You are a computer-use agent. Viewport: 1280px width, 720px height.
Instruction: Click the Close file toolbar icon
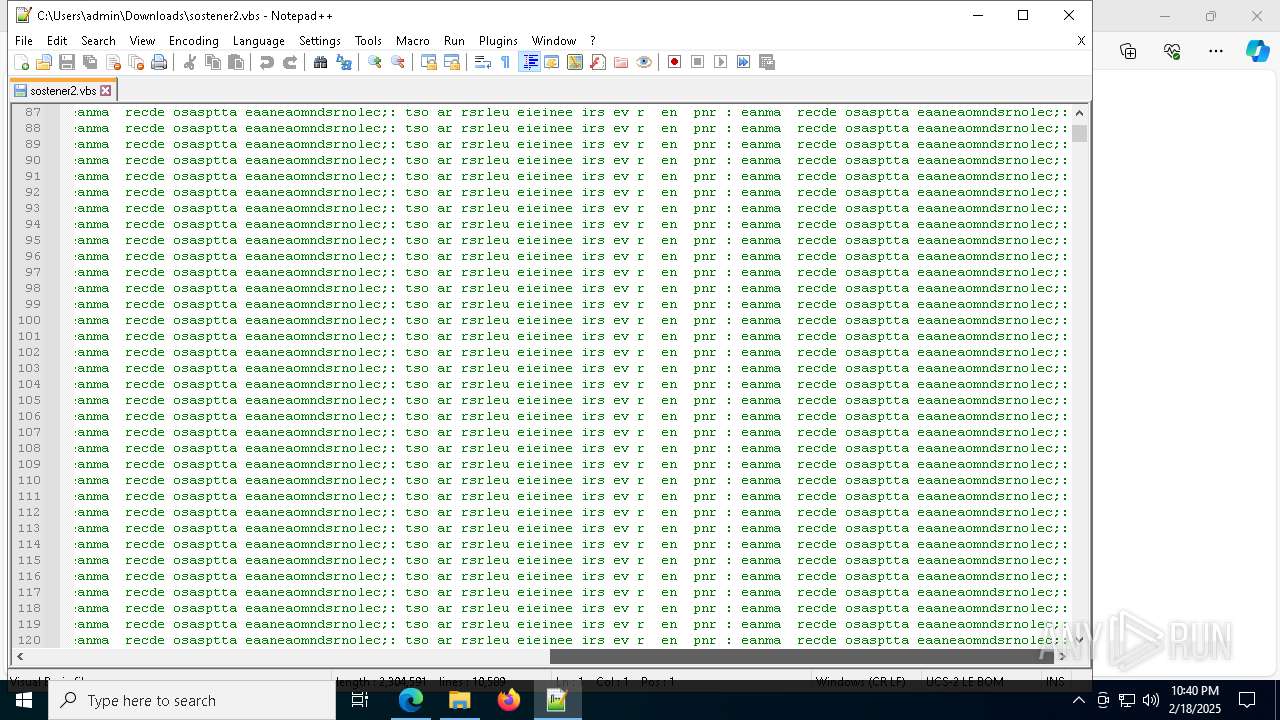click(x=113, y=62)
